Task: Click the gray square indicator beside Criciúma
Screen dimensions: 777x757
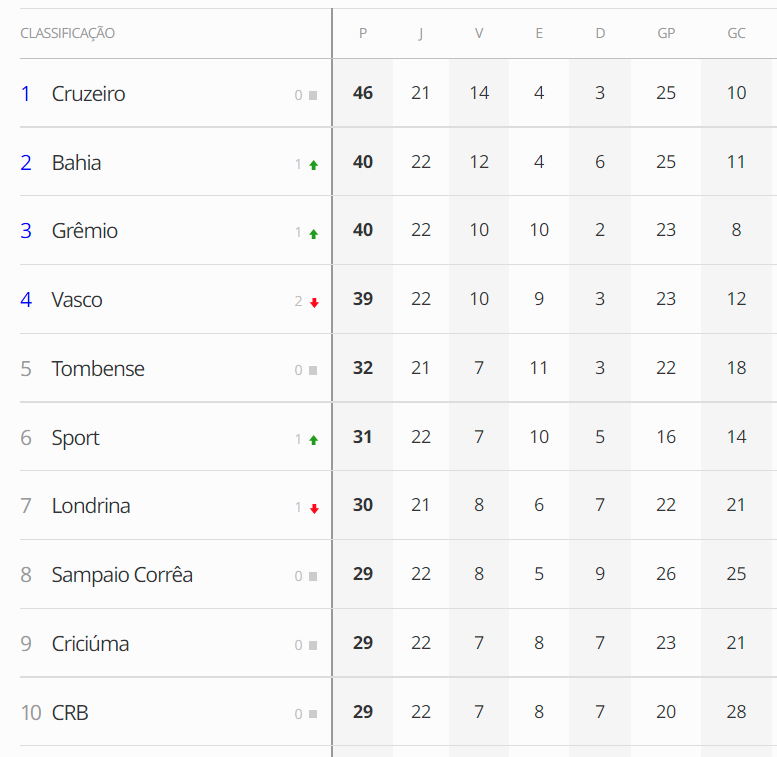Action: 313,646
